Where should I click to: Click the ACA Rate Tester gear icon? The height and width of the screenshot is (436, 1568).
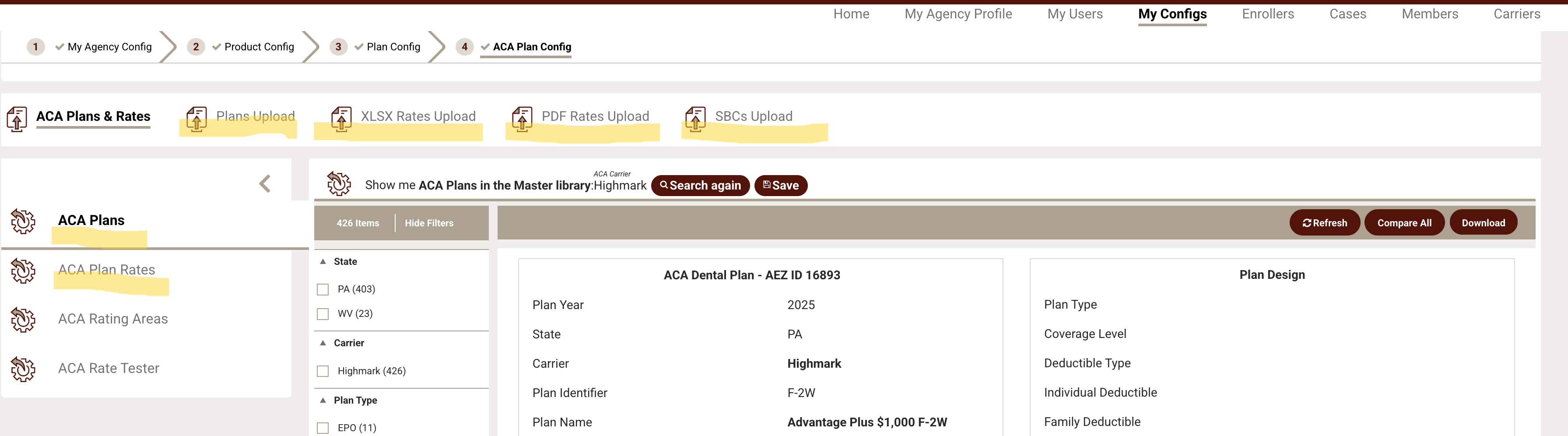(x=23, y=369)
